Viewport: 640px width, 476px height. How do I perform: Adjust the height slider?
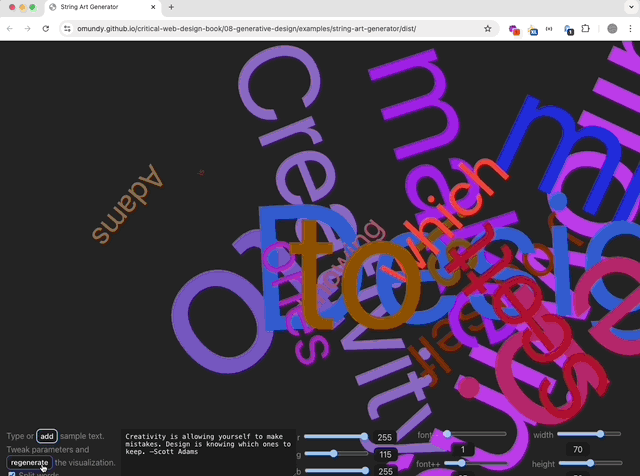pyautogui.click(x=590, y=463)
